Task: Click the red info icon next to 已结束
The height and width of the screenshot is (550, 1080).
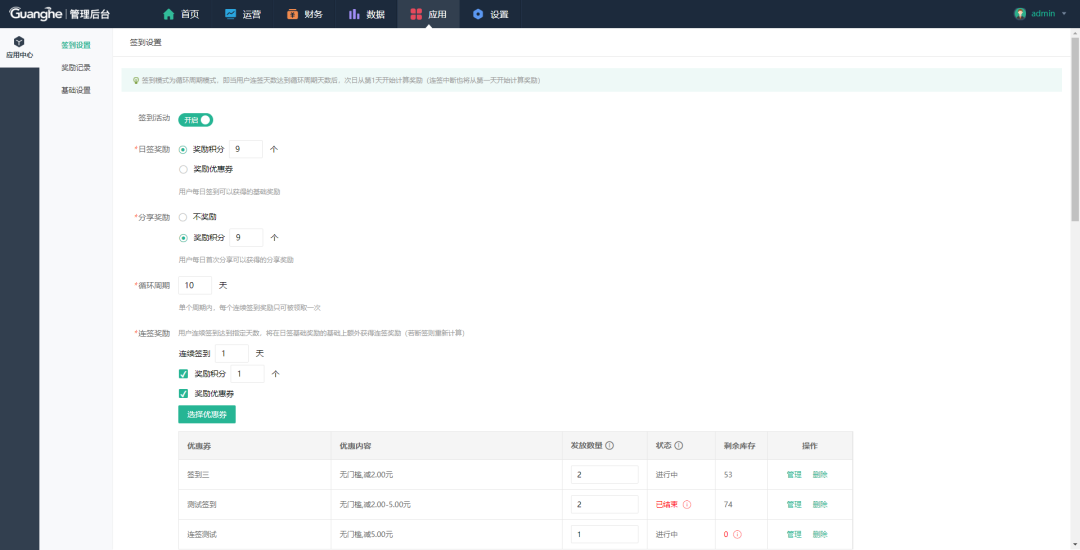Action: [687, 505]
